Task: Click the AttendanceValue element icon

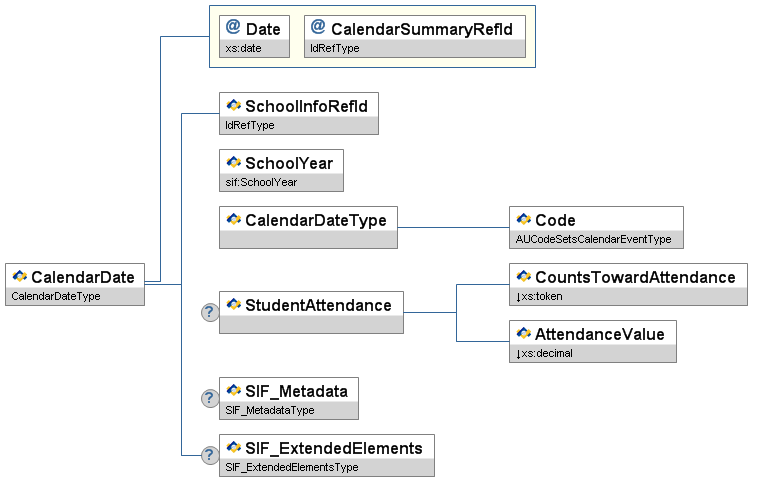Action: point(524,333)
